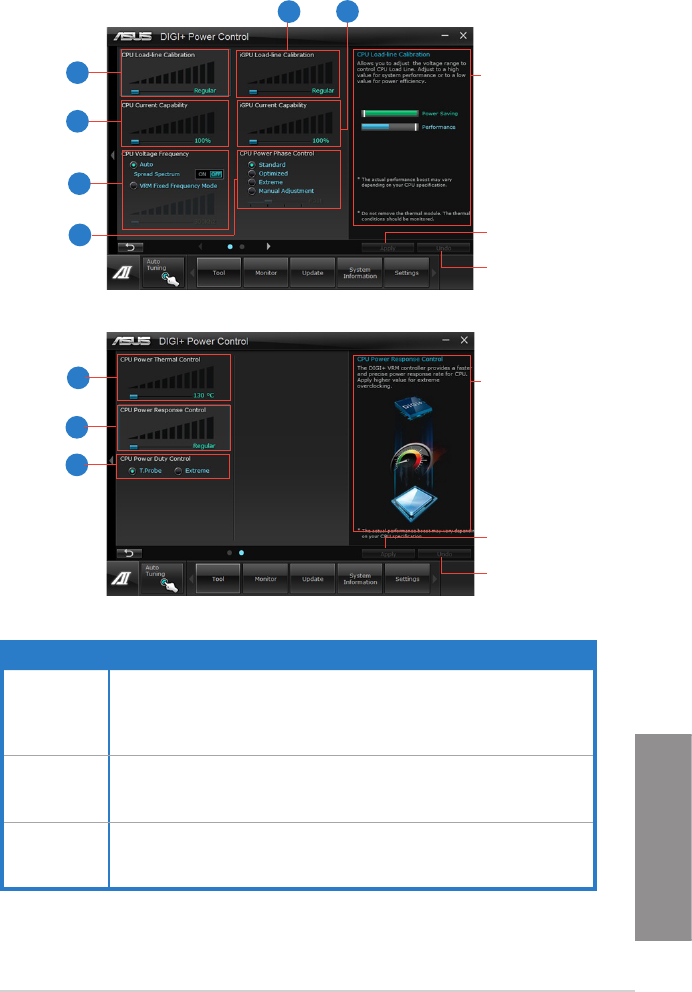Start Auto Tuning in the Power Thermal Control window
This screenshot has width=692, height=992.
(162, 578)
